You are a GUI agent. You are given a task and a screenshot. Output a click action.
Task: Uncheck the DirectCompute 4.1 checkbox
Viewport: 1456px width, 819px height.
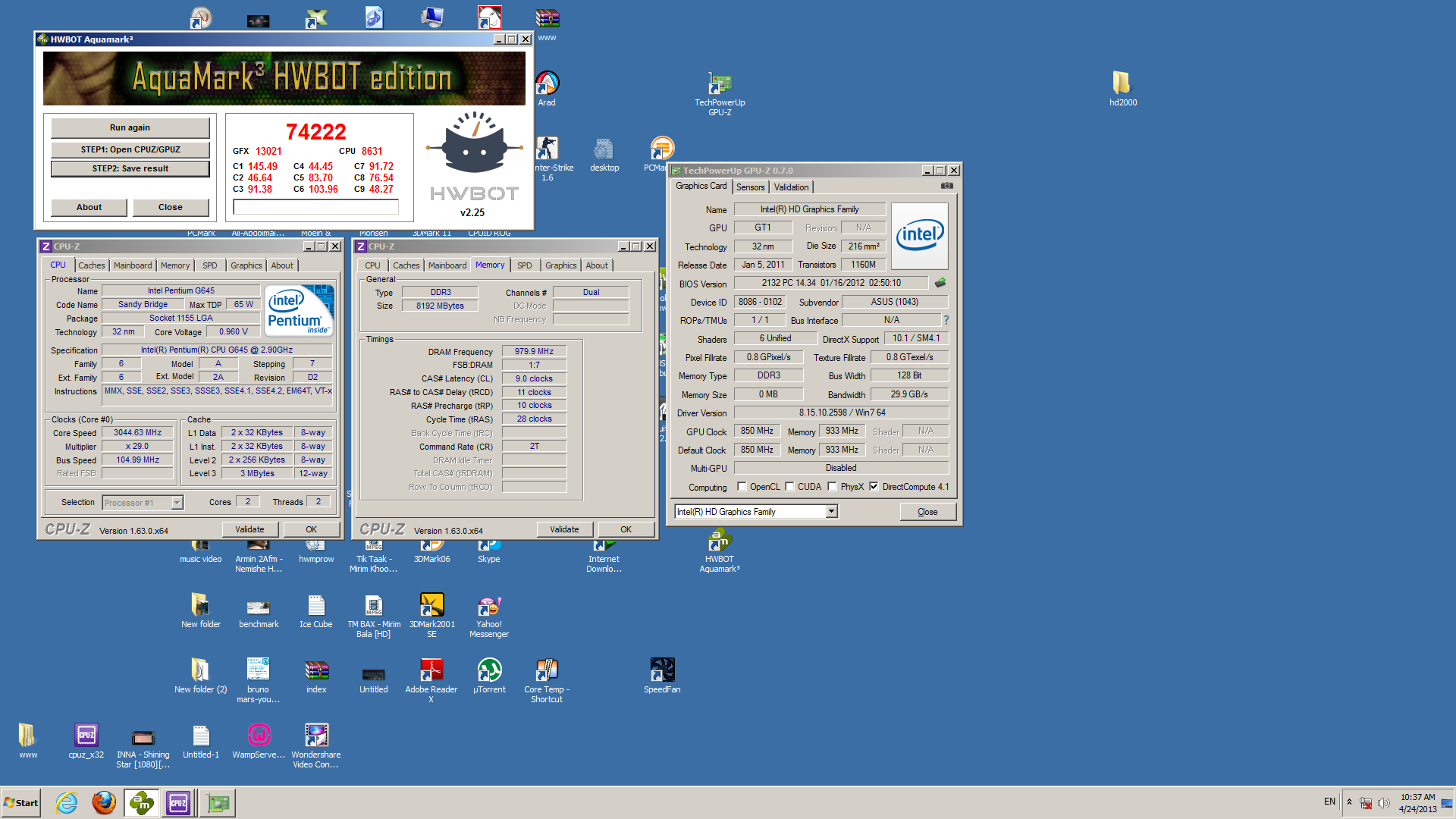pos(874,487)
